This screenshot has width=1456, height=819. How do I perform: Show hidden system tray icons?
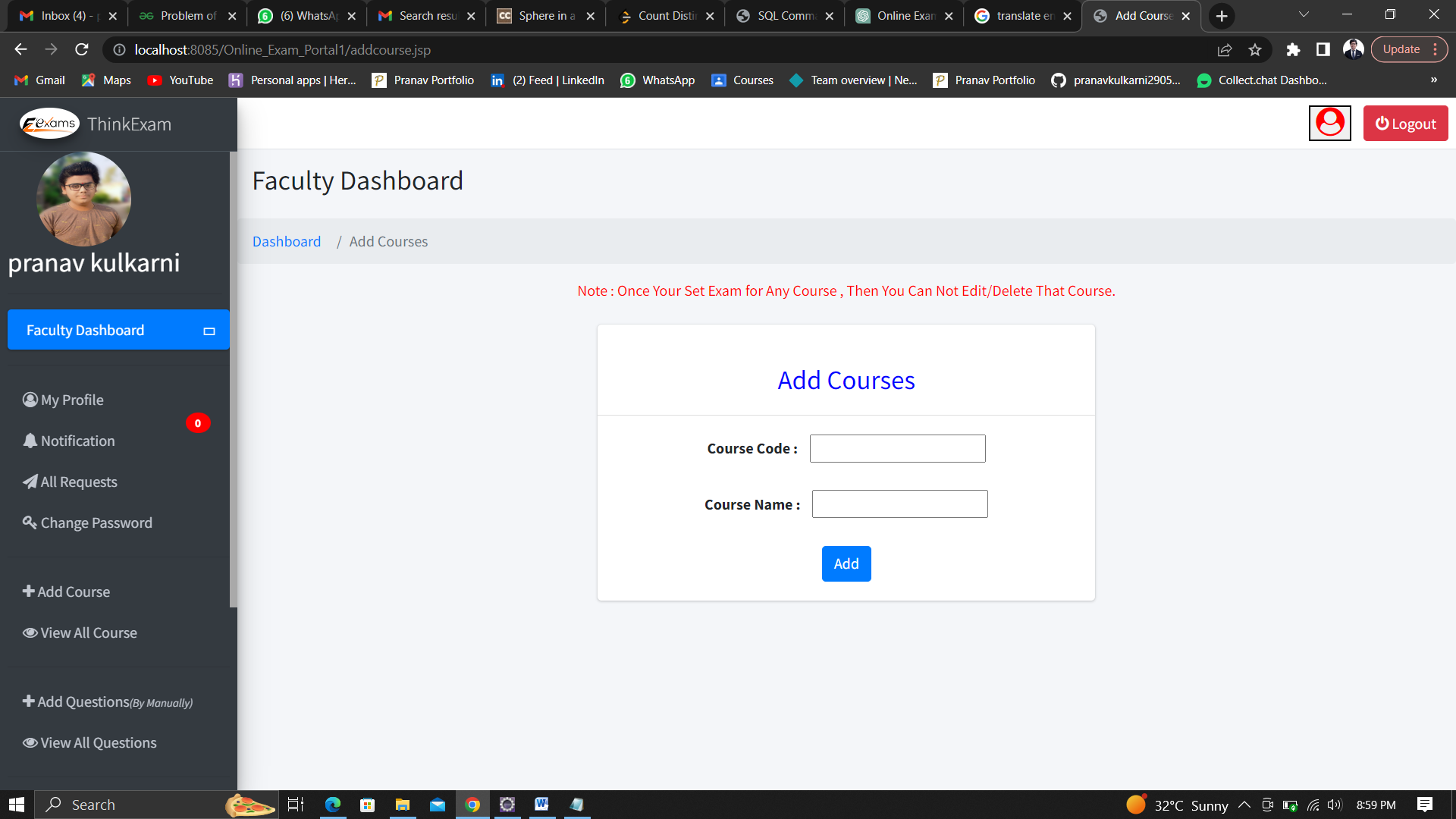pyautogui.click(x=1244, y=805)
